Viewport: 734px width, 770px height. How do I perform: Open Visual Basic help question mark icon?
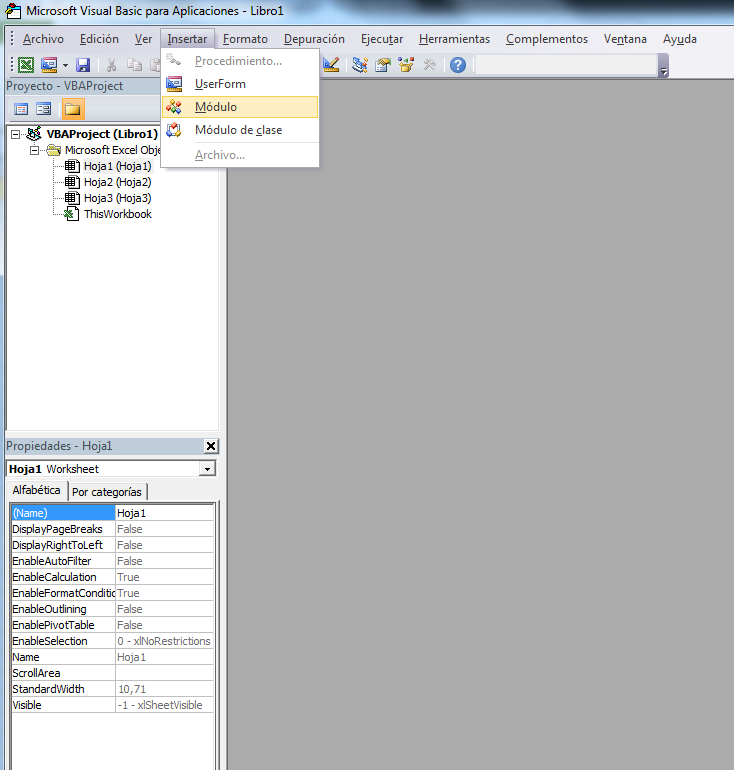[x=458, y=65]
